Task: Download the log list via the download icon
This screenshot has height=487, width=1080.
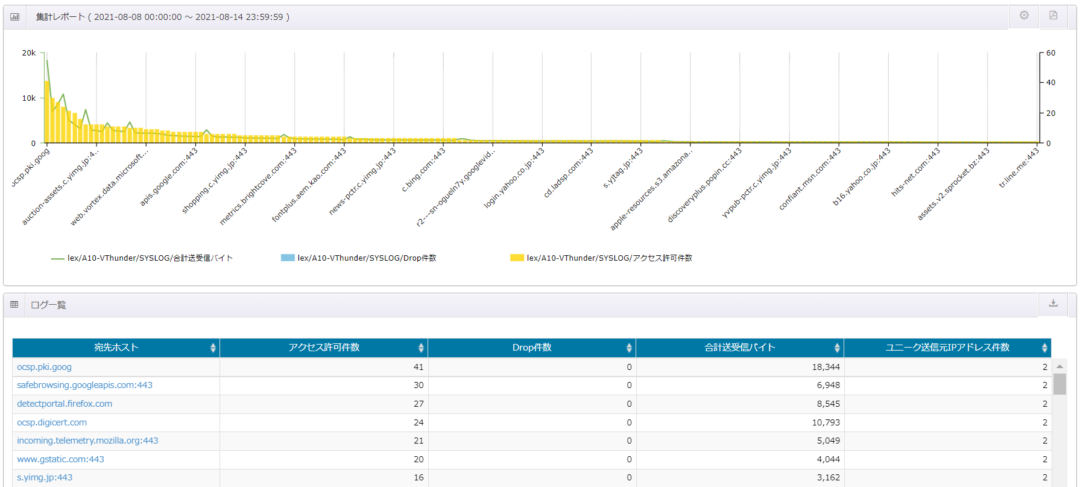Action: (1053, 303)
